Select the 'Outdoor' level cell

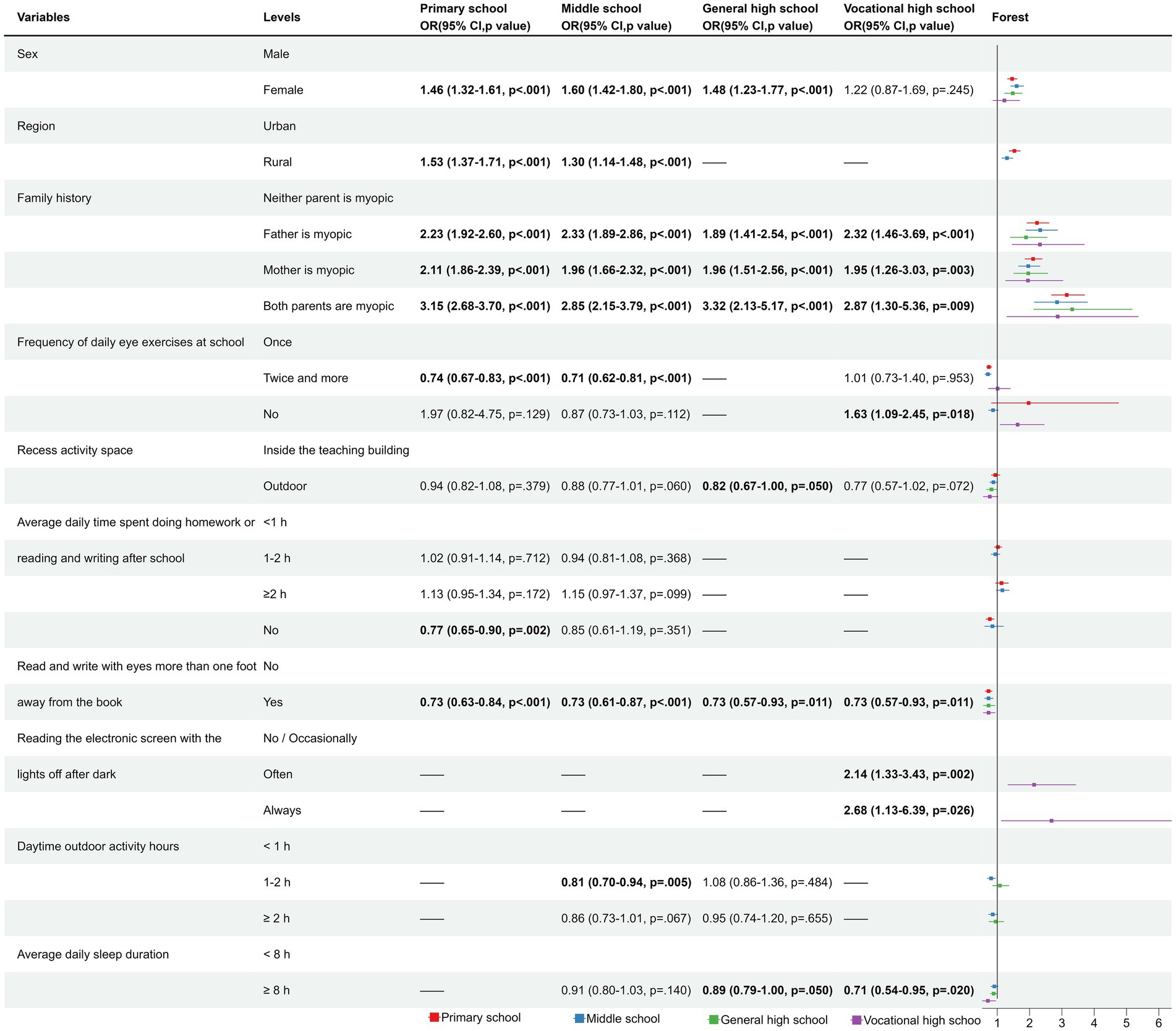(284, 486)
